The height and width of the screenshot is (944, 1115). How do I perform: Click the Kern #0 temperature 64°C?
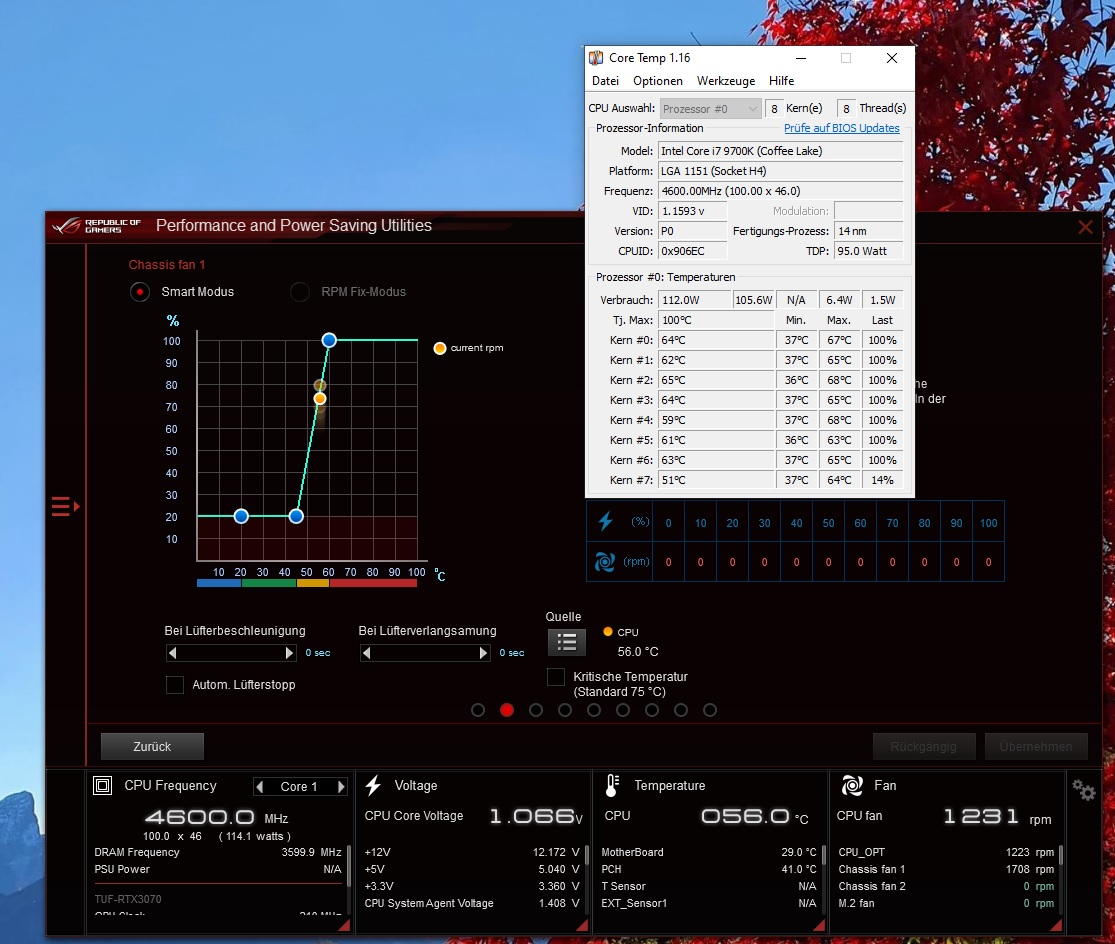click(717, 340)
